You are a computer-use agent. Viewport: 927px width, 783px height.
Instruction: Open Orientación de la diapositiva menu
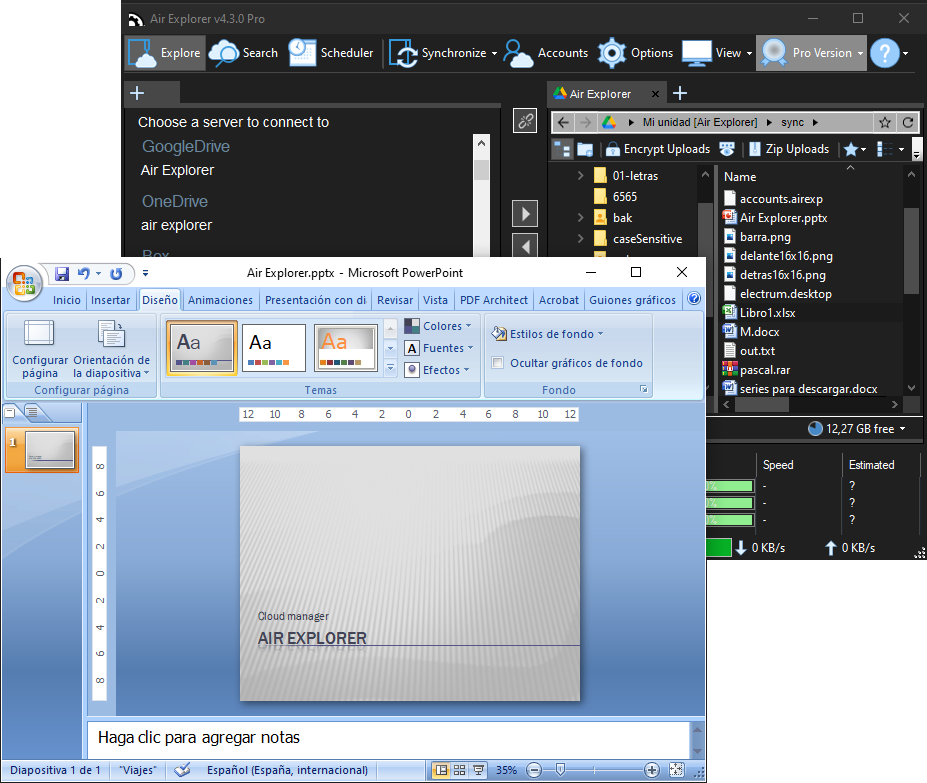[x=111, y=349]
